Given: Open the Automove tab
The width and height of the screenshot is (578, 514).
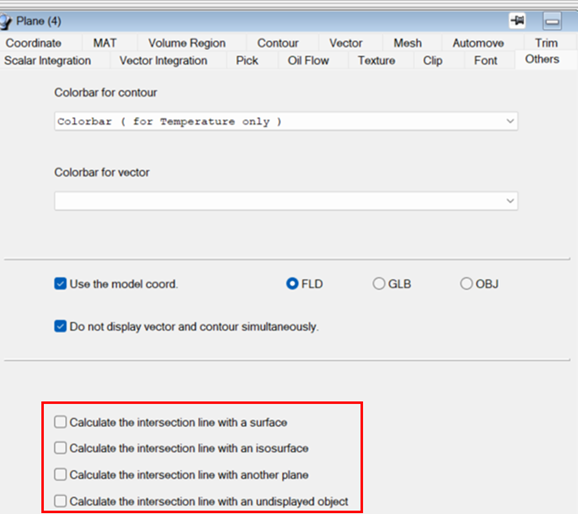Looking at the screenshot, I should click(478, 43).
